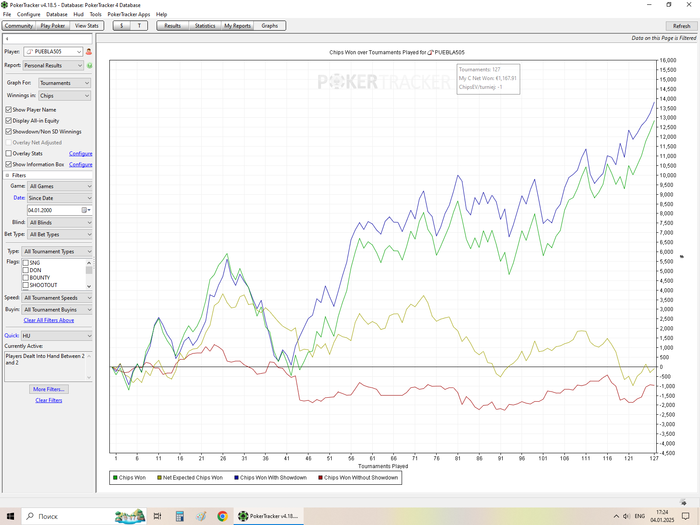The height and width of the screenshot is (525, 700).
Task: Click the Clear All Filters Above link
Action: pos(48,320)
